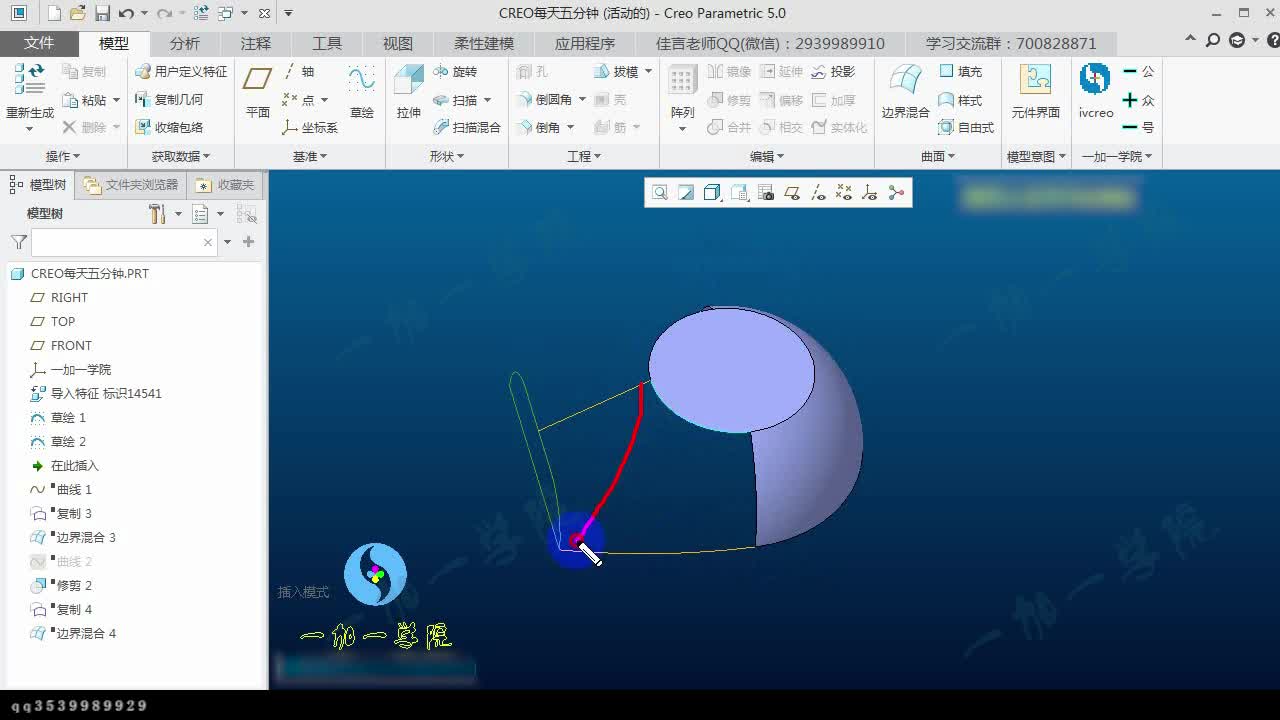Viewport: 1280px width, 720px height.
Task: Click the Regenerate (重新生成) icon
Action: pyautogui.click(x=30, y=80)
